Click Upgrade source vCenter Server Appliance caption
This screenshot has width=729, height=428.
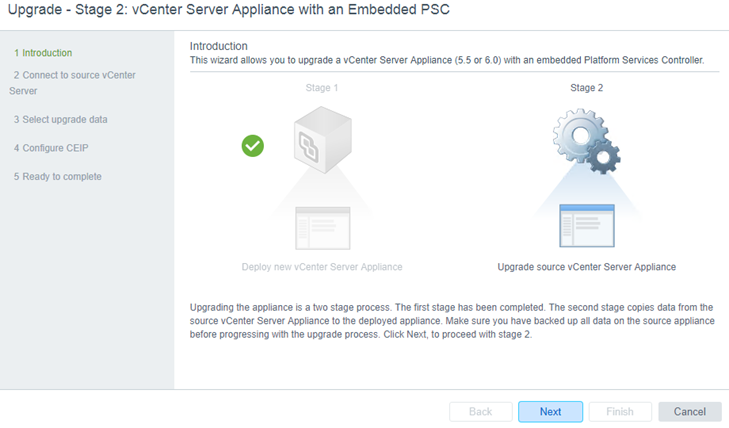pos(587,267)
